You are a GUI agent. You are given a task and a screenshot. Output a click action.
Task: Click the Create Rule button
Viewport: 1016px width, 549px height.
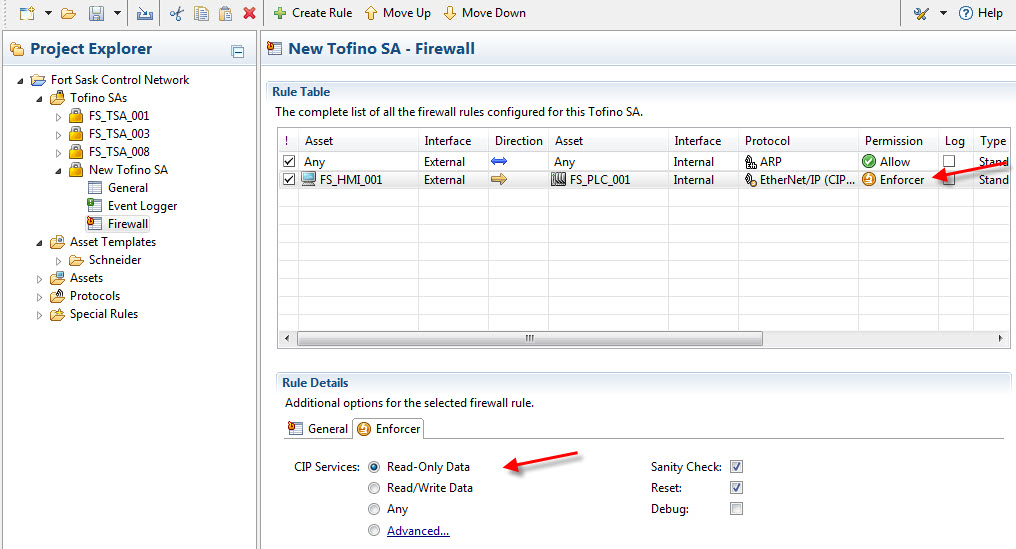[313, 13]
